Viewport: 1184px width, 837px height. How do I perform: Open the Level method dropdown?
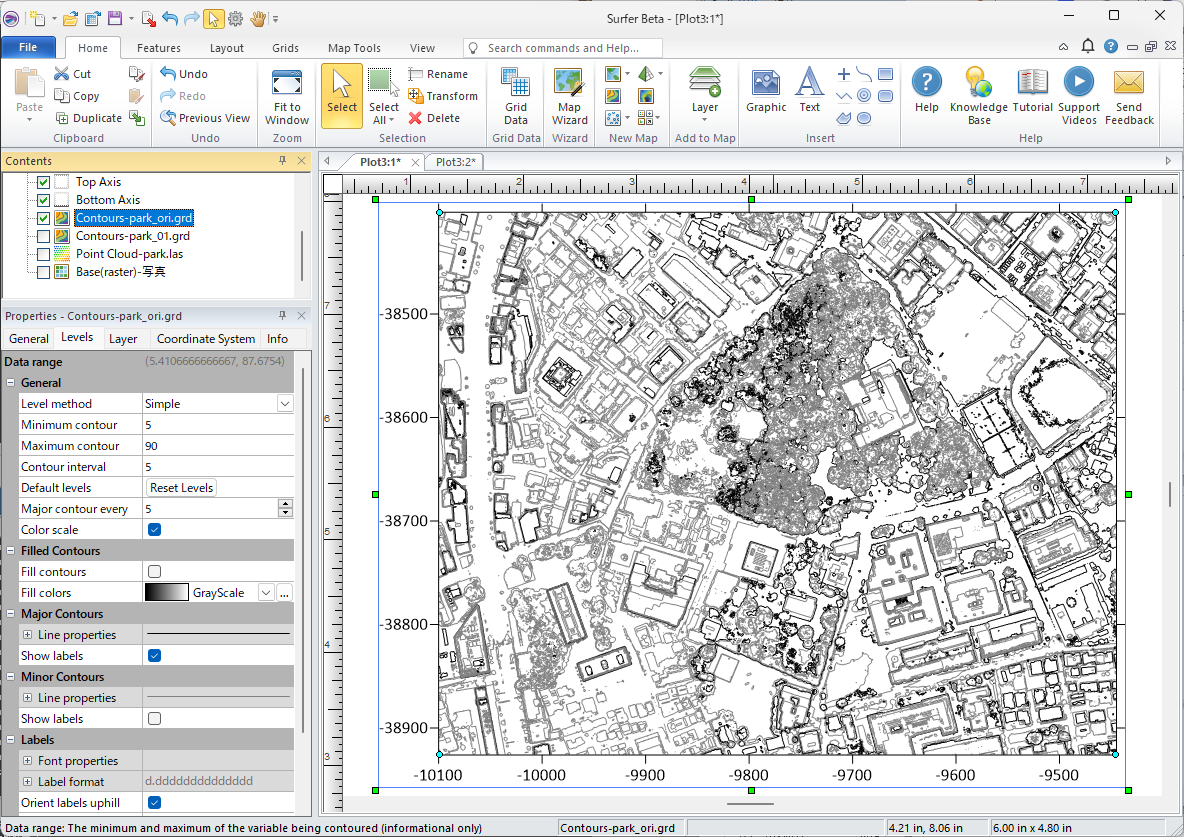coord(285,404)
